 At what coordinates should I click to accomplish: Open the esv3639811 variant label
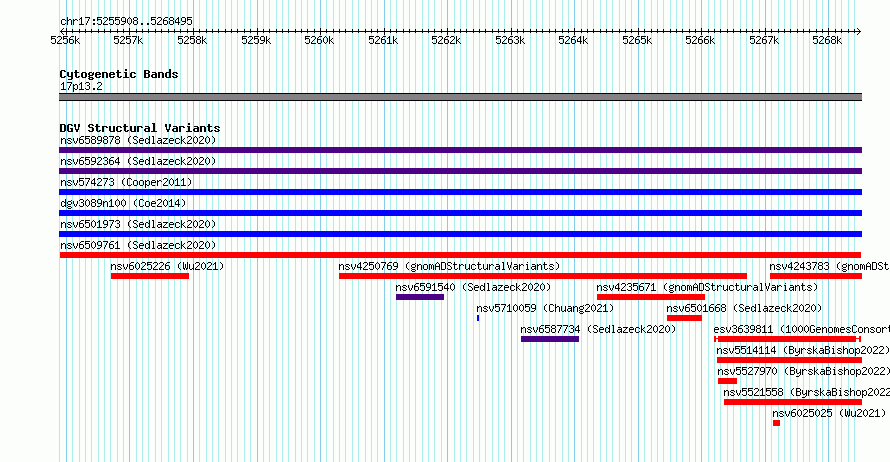pos(801,329)
